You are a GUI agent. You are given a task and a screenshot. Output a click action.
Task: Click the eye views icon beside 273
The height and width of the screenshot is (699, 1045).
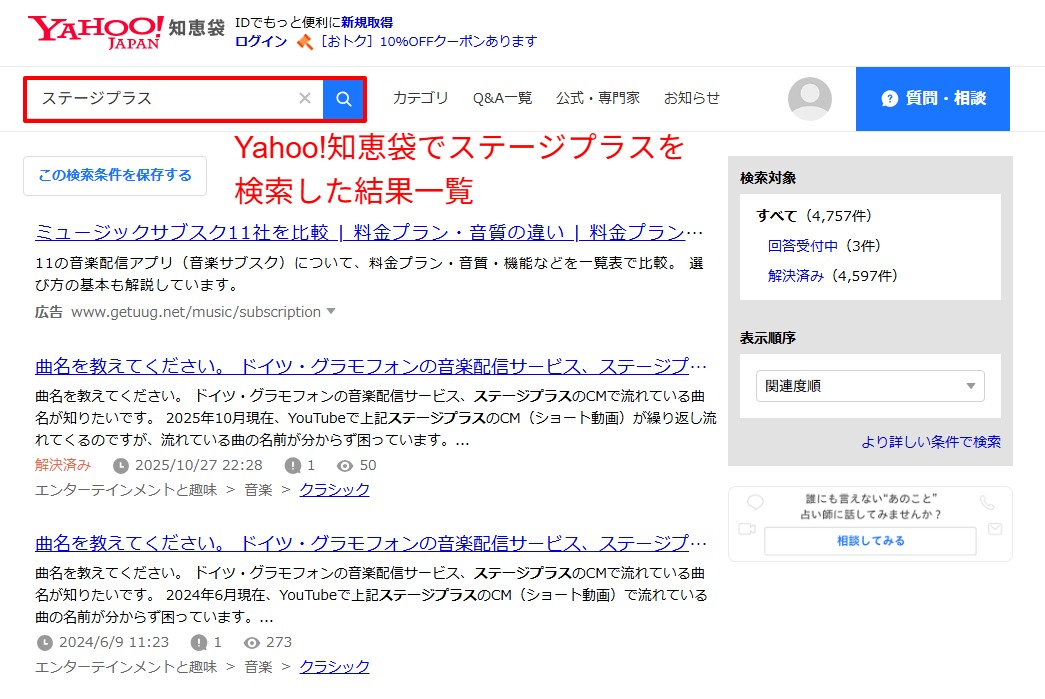pos(251,643)
